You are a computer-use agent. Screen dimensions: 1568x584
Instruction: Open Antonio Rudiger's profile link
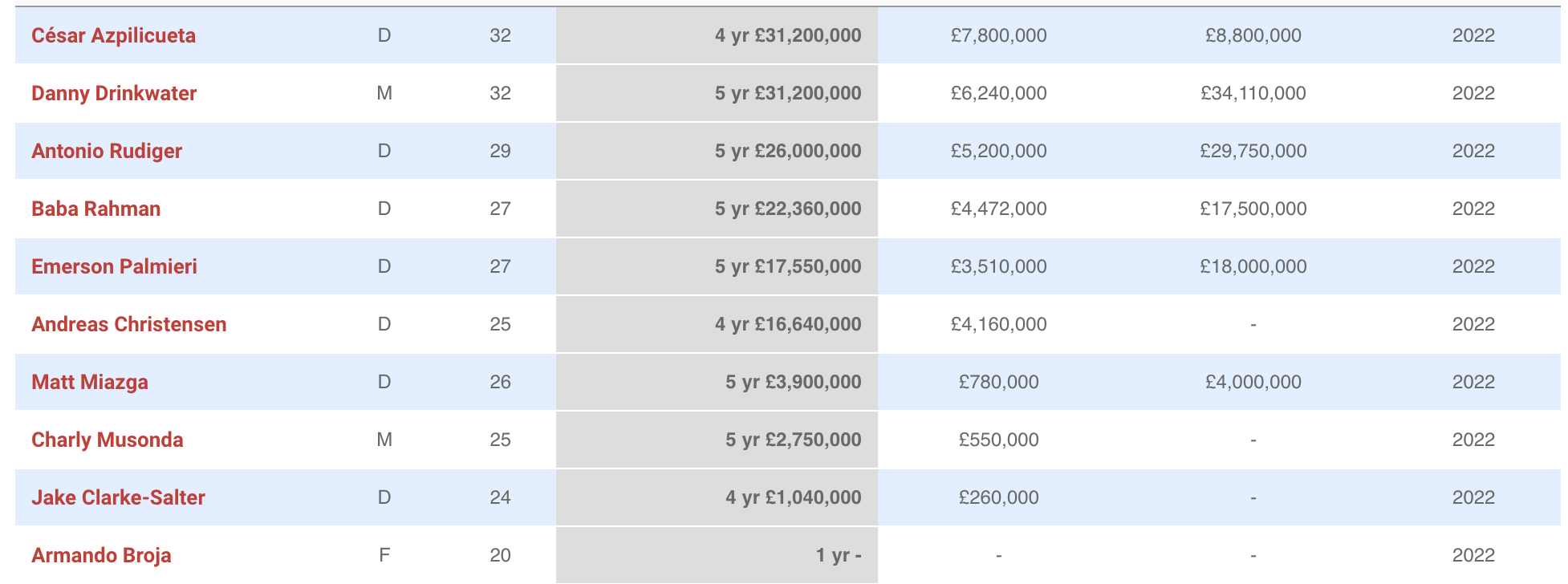(x=107, y=151)
